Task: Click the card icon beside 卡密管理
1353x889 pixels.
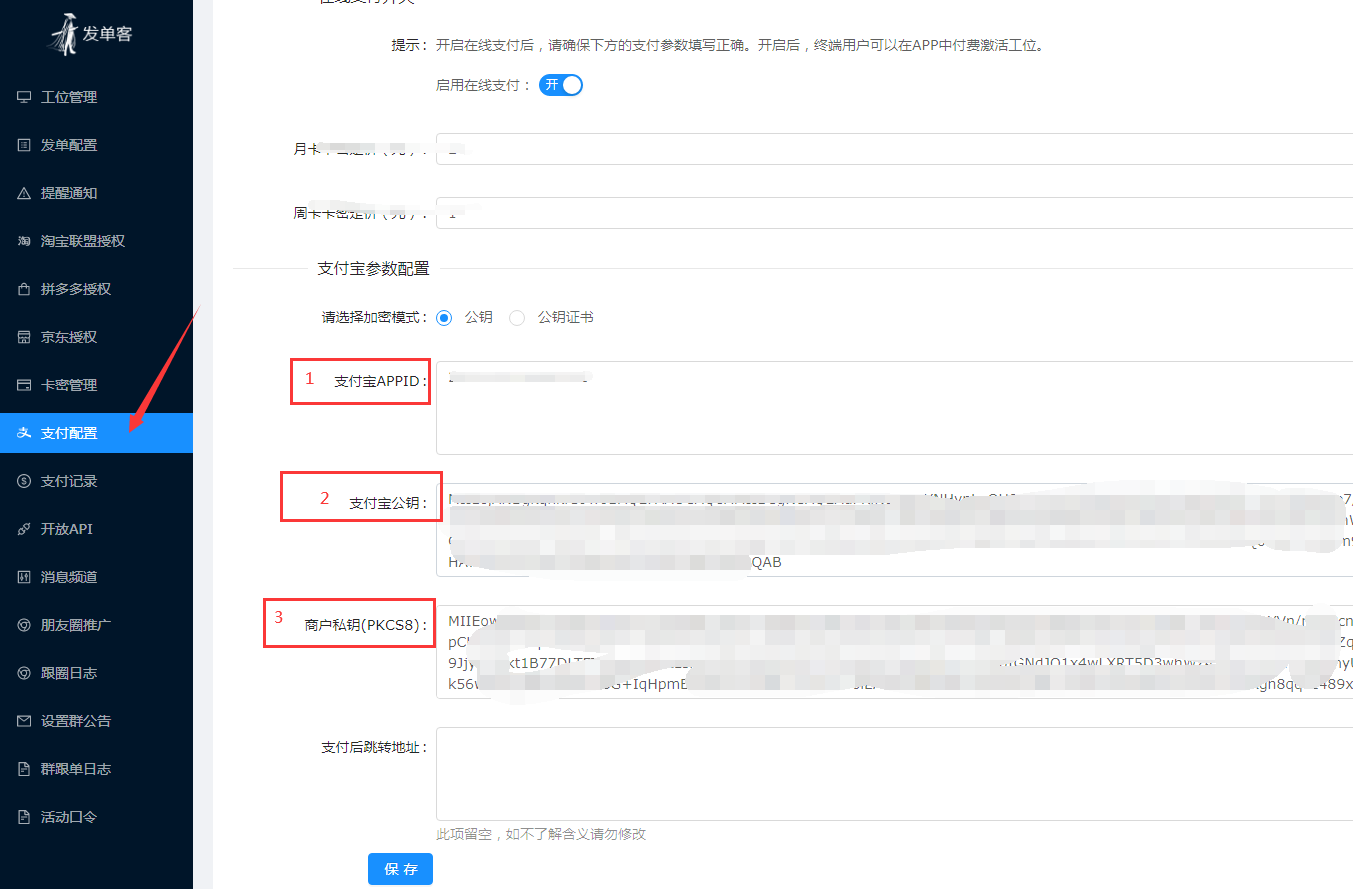Action: click(x=24, y=385)
